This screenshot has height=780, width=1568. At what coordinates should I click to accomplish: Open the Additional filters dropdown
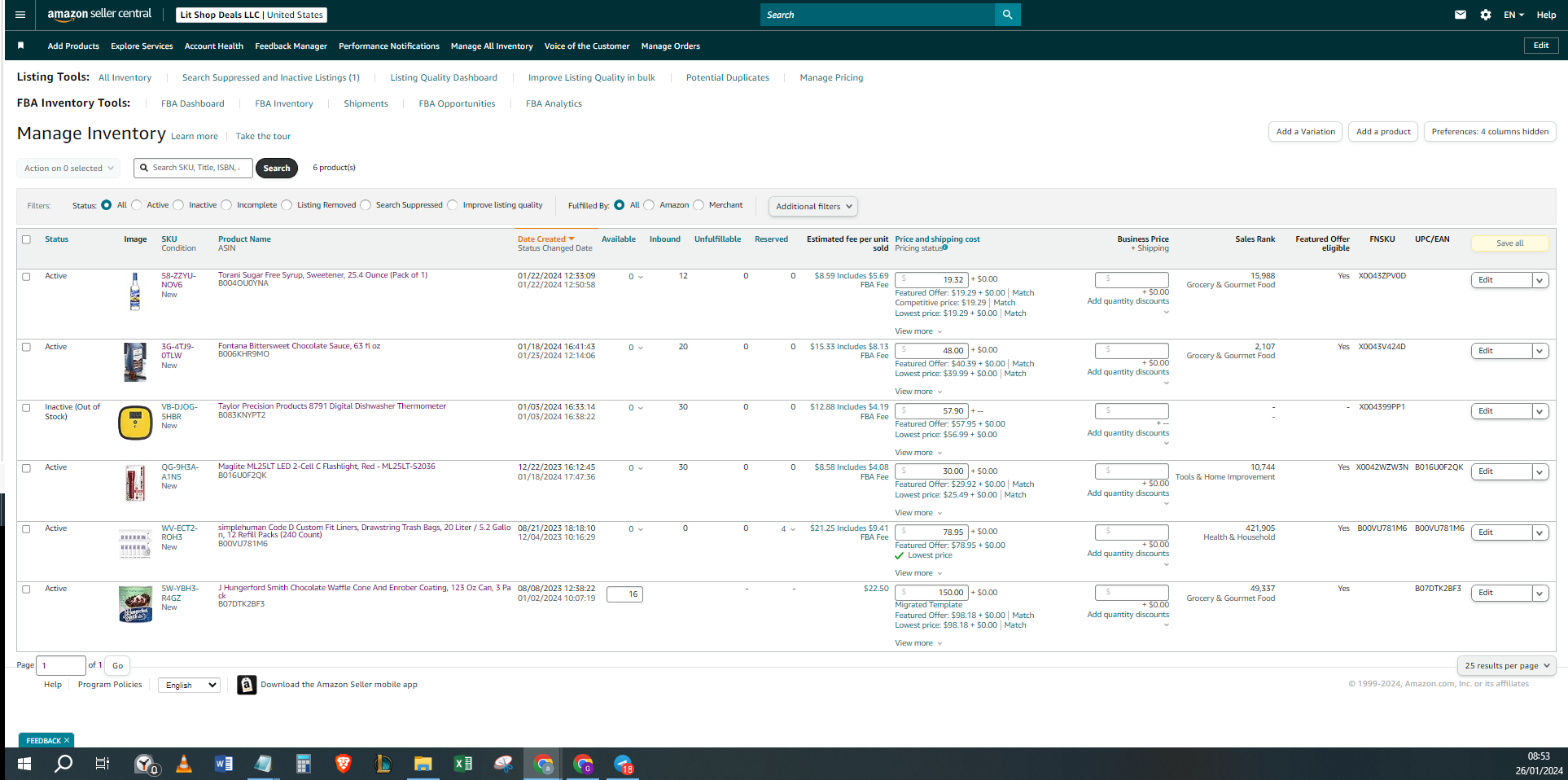(813, 207)
